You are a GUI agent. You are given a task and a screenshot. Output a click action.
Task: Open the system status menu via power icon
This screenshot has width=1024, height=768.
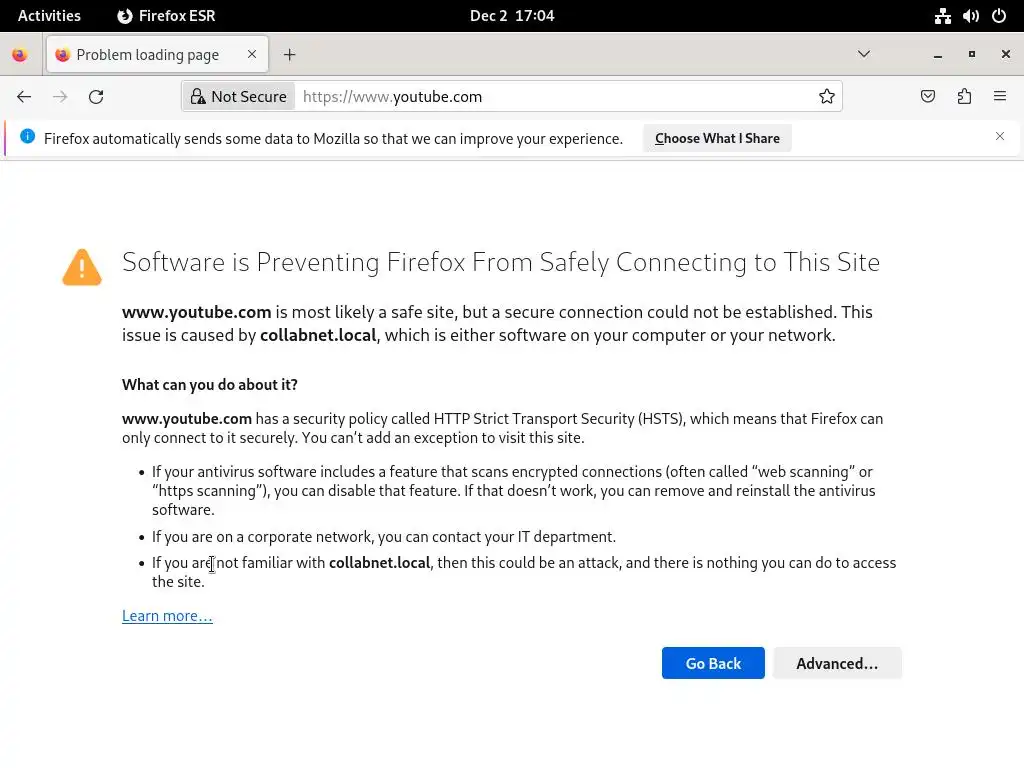[x=999, y=16]
